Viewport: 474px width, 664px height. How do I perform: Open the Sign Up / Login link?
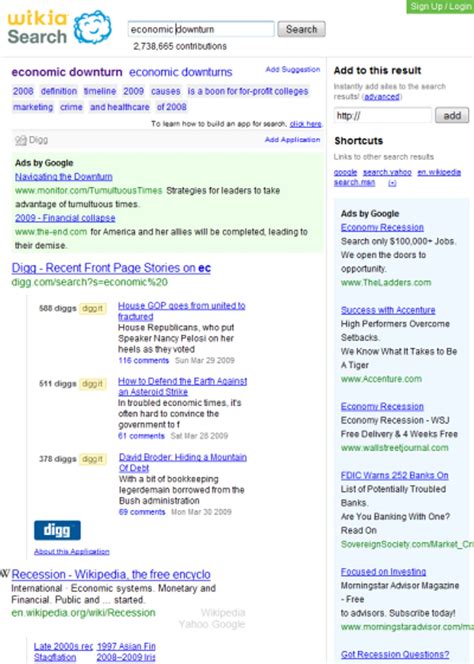[441, 6]
